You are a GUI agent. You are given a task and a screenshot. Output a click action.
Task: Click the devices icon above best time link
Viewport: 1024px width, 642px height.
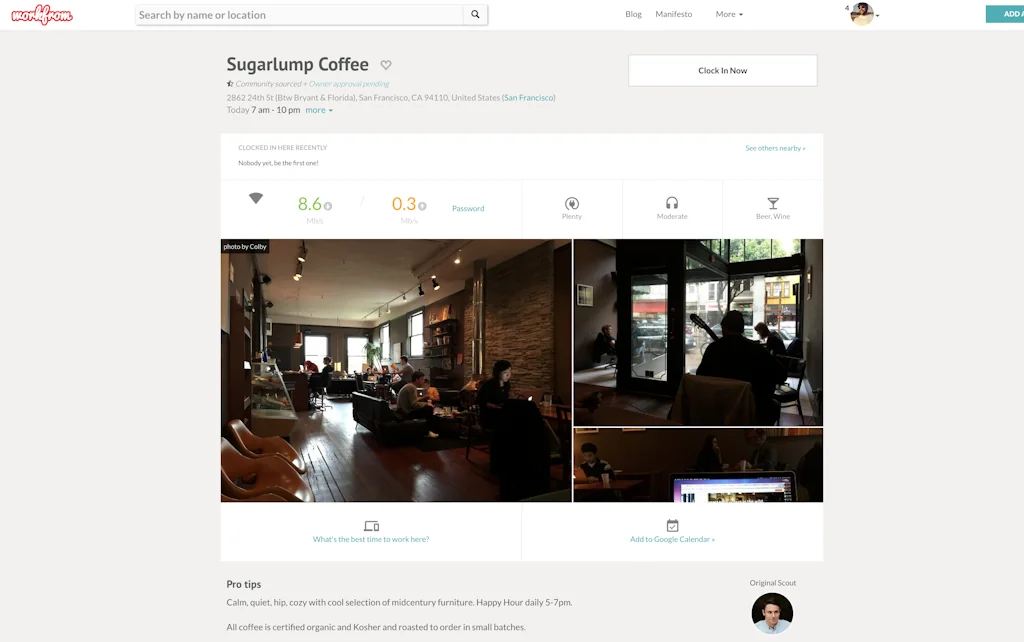(372, 526)
